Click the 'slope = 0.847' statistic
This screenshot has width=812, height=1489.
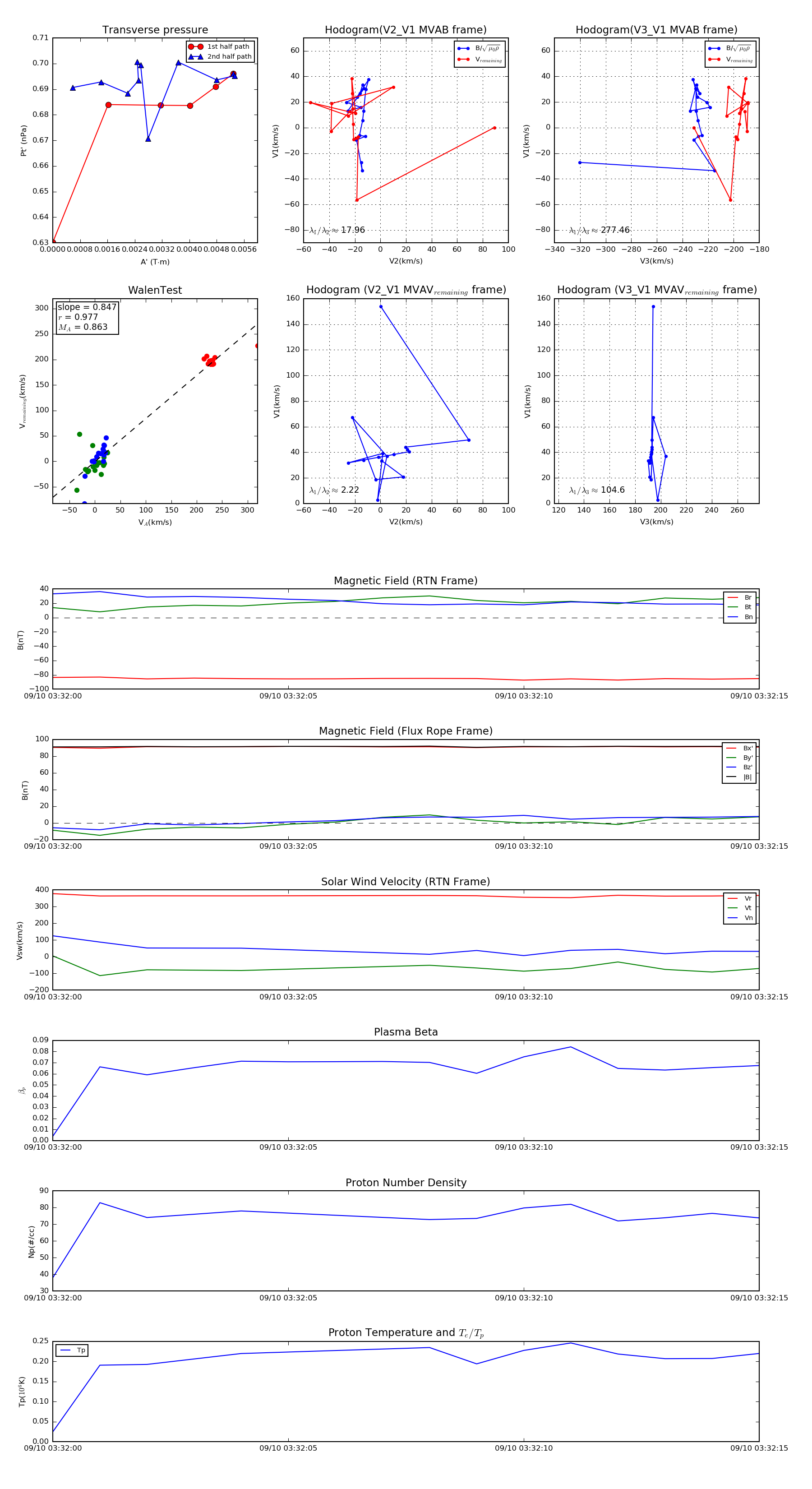point(87,307)
